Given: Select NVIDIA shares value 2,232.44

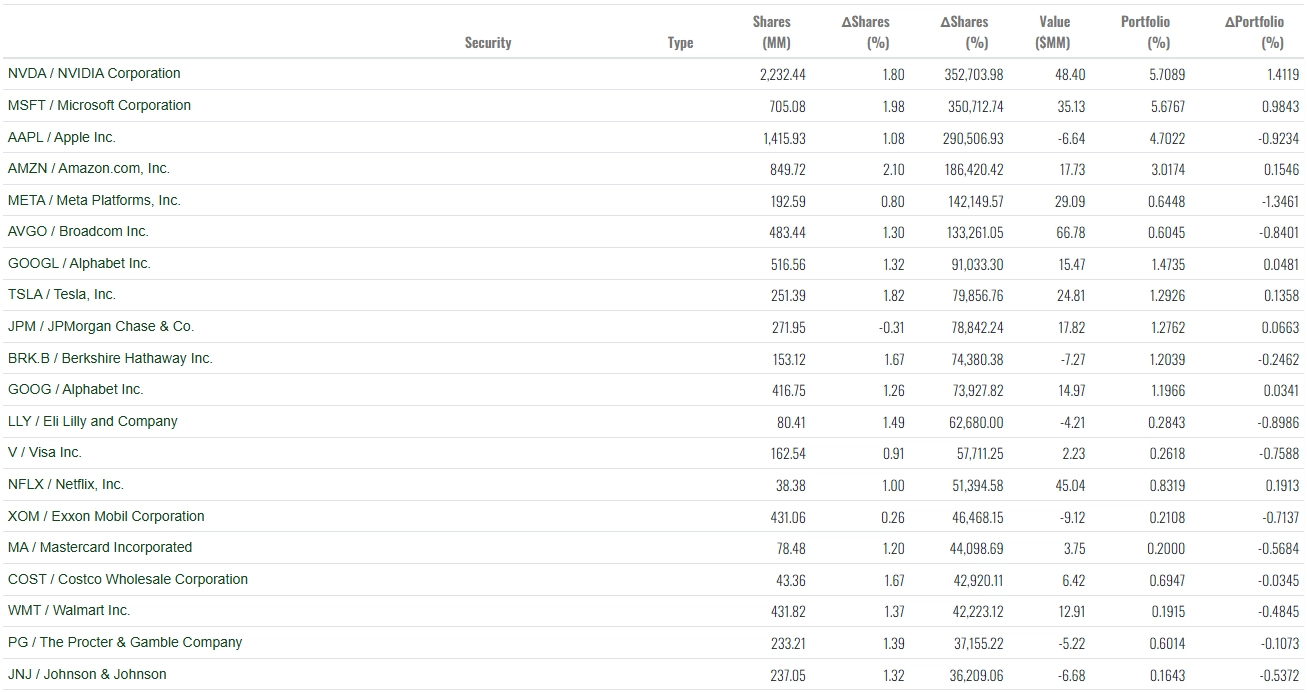Looking at the screenshot, I should click(783, 74).
